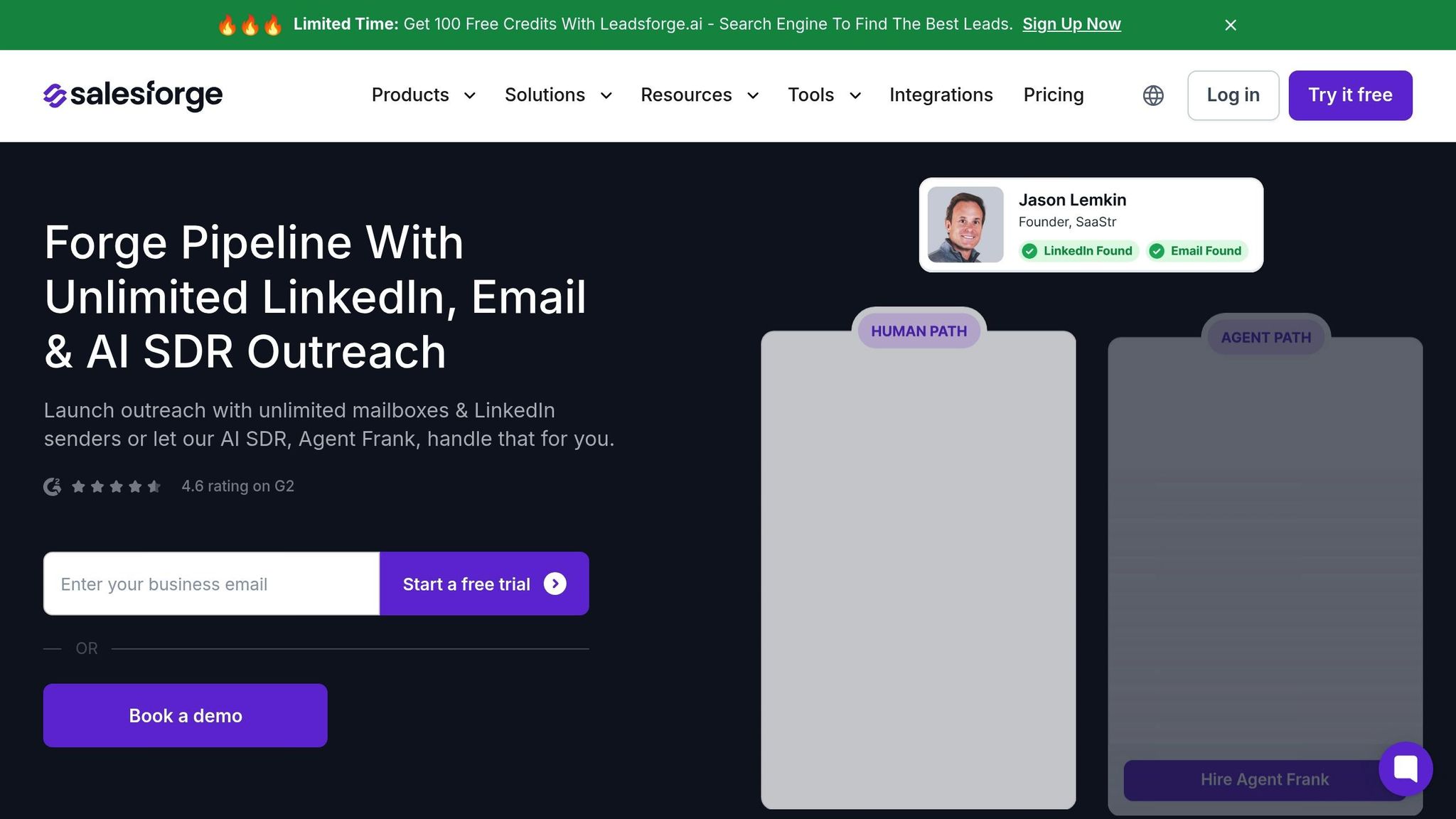Screen dimensions: 1456x819
Task: Click the arrow icon in Start a free trial
Action: pyautogui.click(x=555, y=584)
